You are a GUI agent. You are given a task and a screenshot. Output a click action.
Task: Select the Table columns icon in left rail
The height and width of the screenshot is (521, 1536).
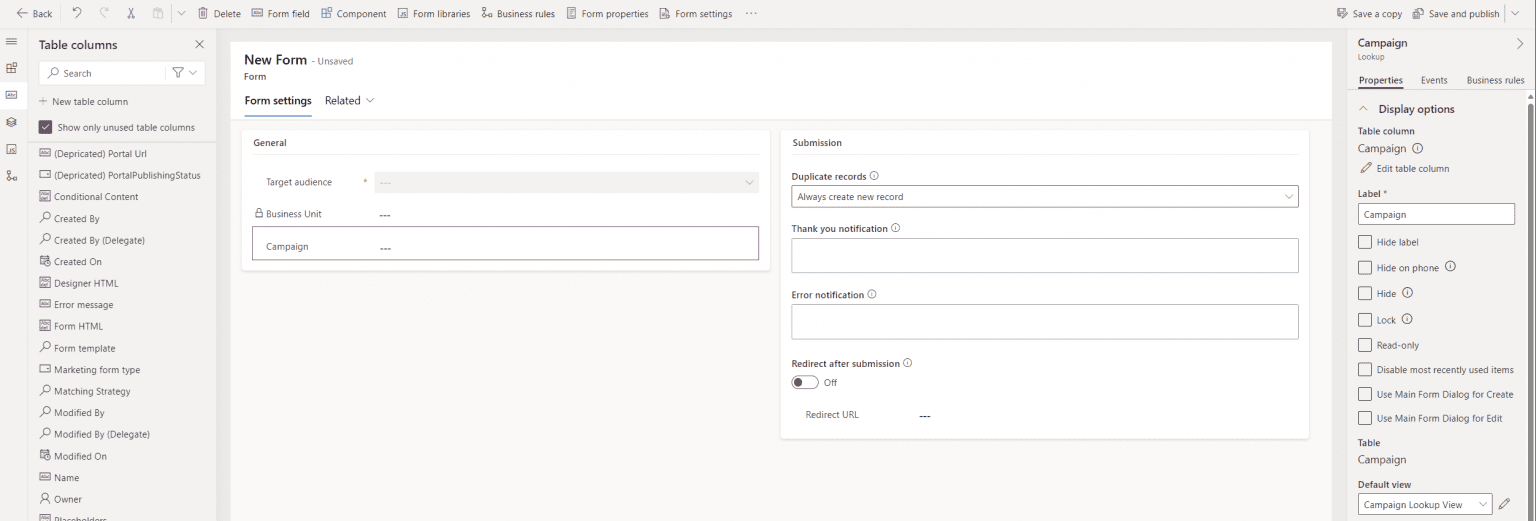(x=12, y=95)
